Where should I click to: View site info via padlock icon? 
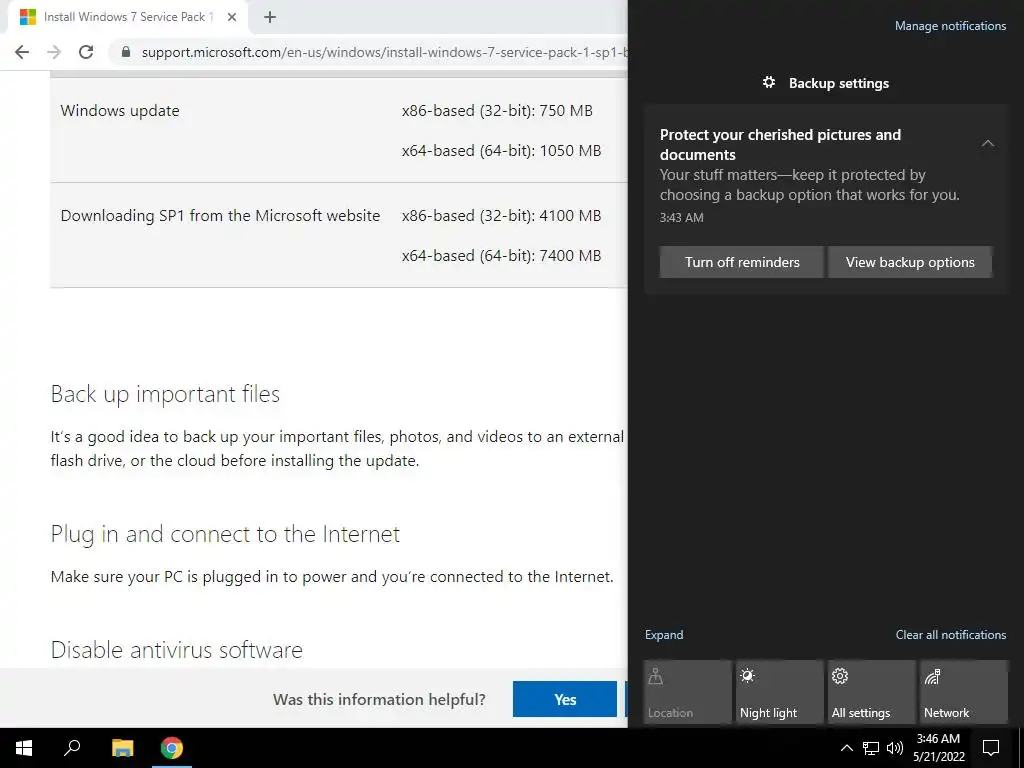[126, 52]
